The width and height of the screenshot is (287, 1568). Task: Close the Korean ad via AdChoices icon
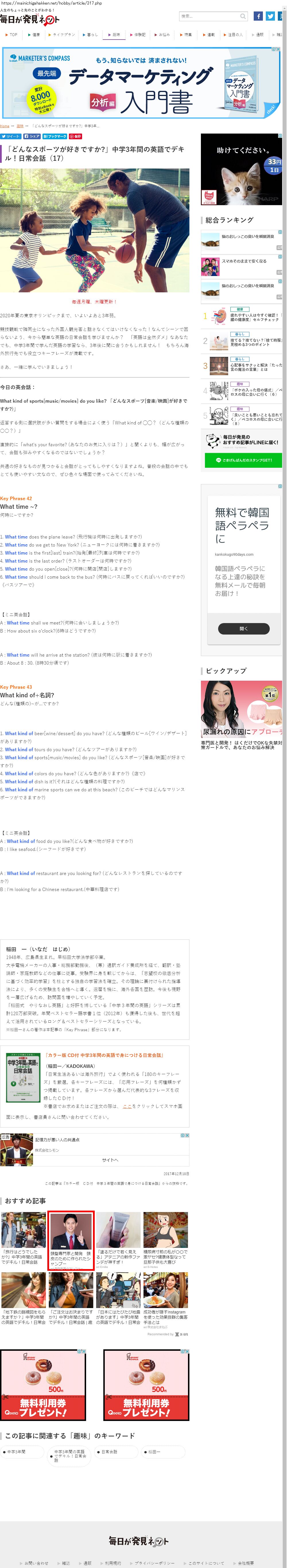[x=280, y=486]
